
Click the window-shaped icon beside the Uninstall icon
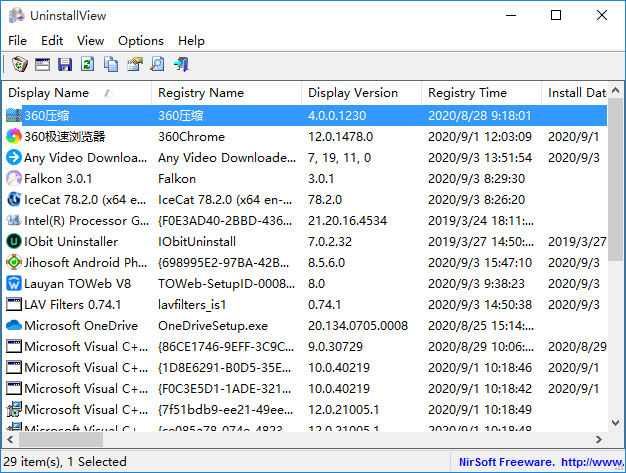coord(42,65)
